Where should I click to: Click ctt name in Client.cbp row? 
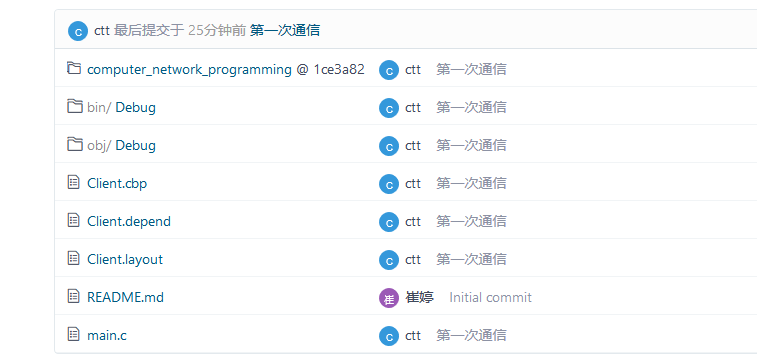click(x=413, y=184)
